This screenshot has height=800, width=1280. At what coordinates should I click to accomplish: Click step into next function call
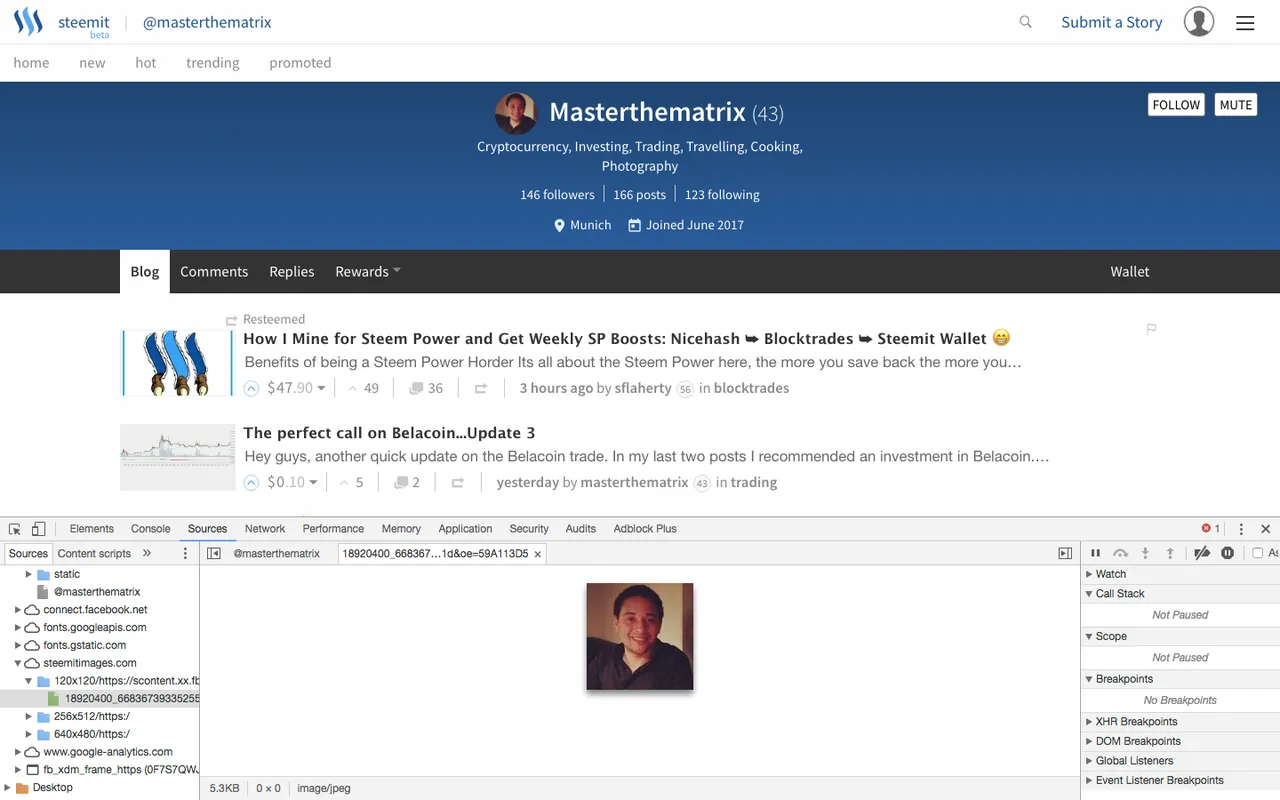tap(1146, 553)
